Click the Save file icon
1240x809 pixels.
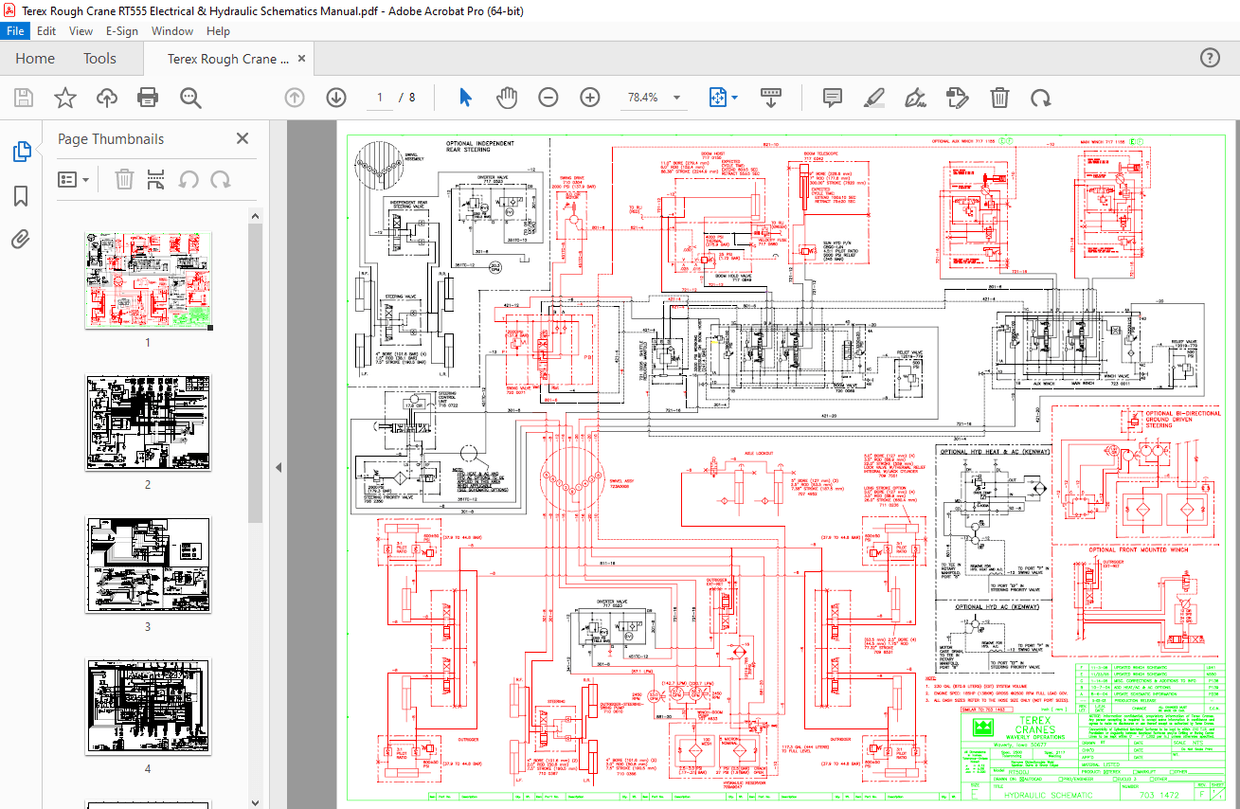[22, 97]
